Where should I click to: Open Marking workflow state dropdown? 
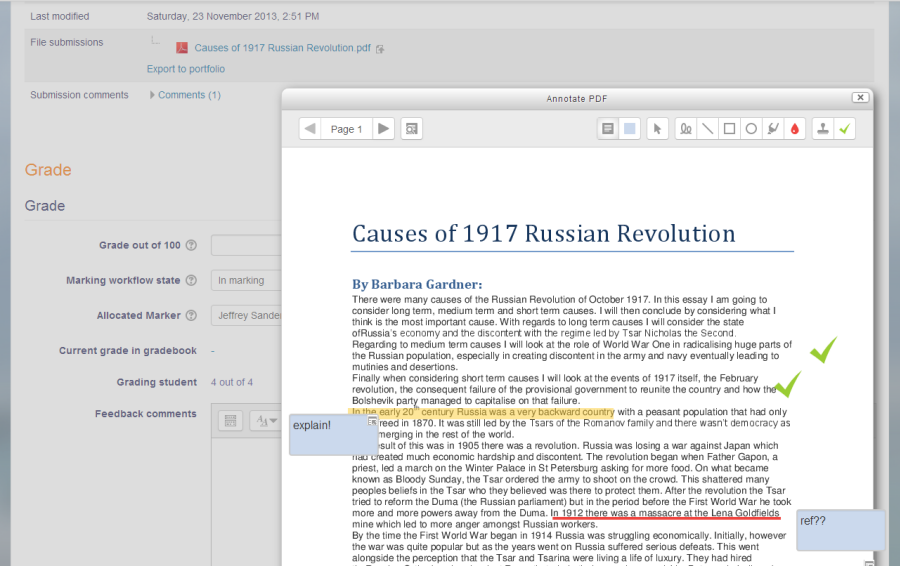click(x=245, y=281)
